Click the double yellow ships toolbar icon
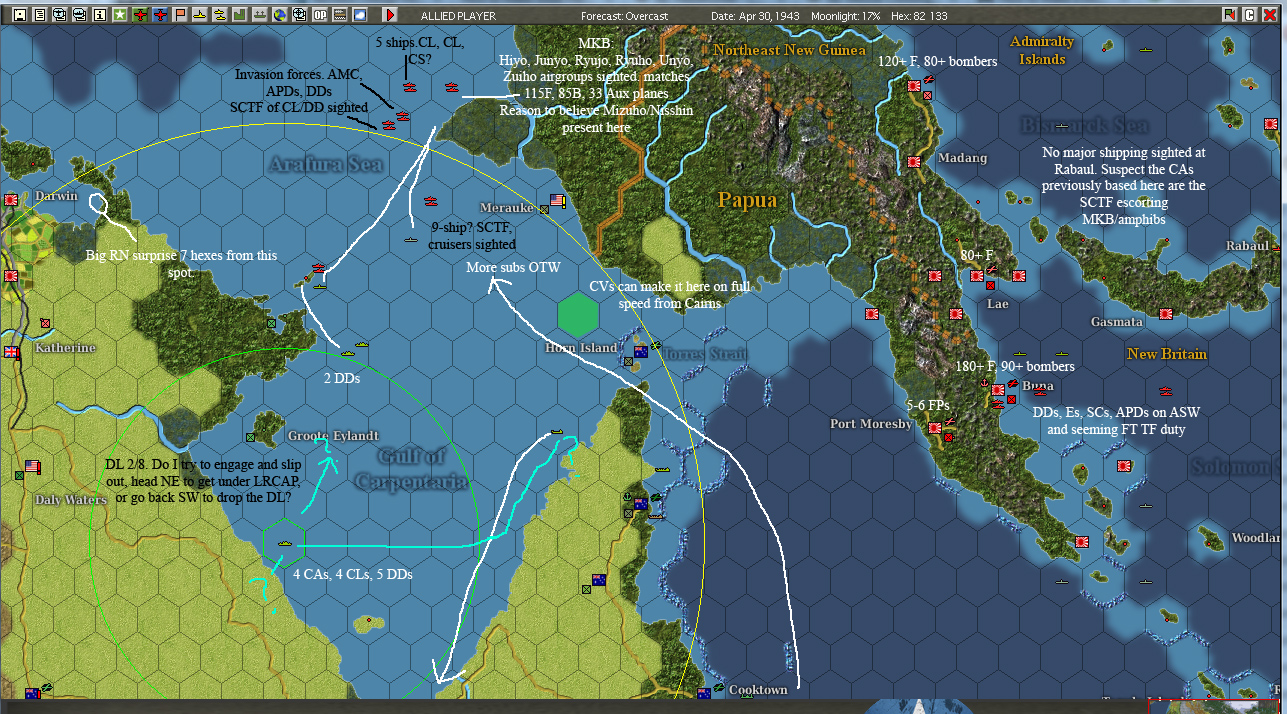 coord(220,15)
